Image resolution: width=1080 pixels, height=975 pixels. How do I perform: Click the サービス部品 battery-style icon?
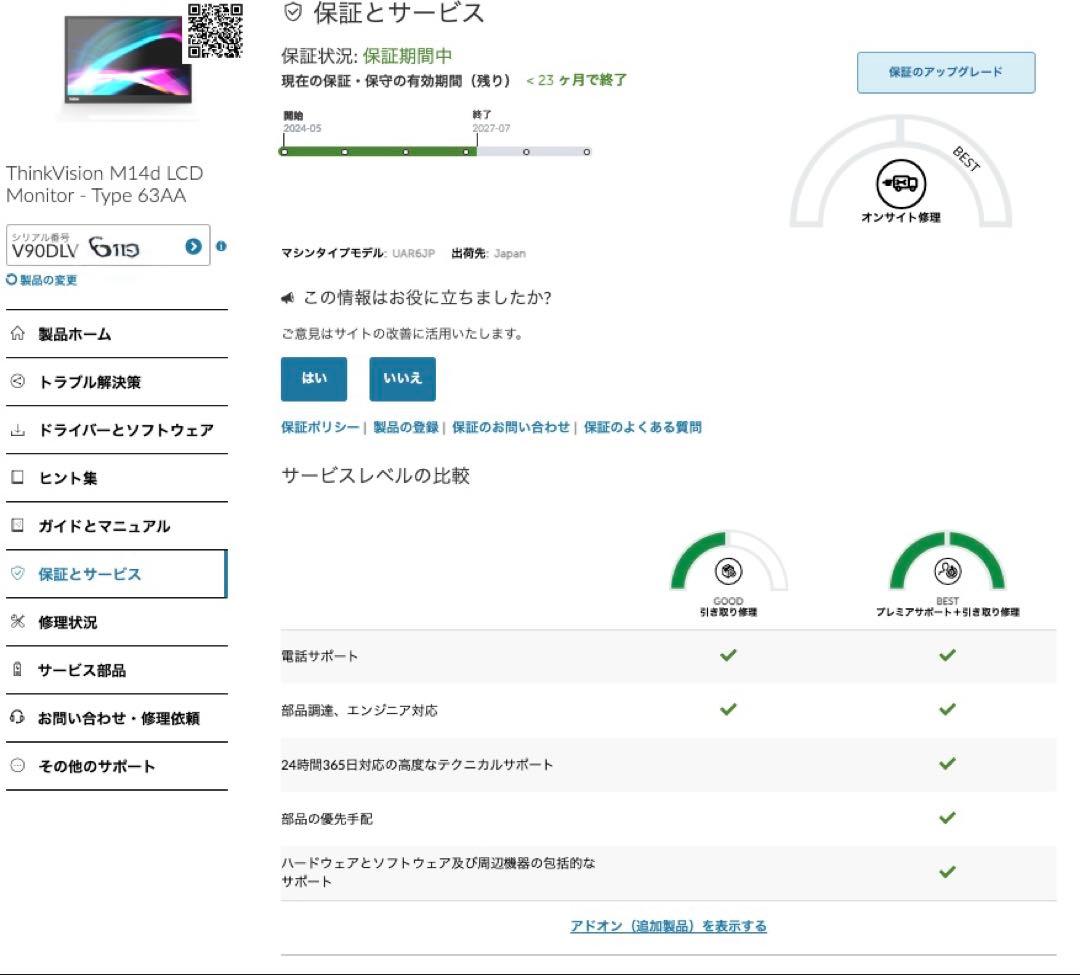pyautogui.click(x=16, y=670)
